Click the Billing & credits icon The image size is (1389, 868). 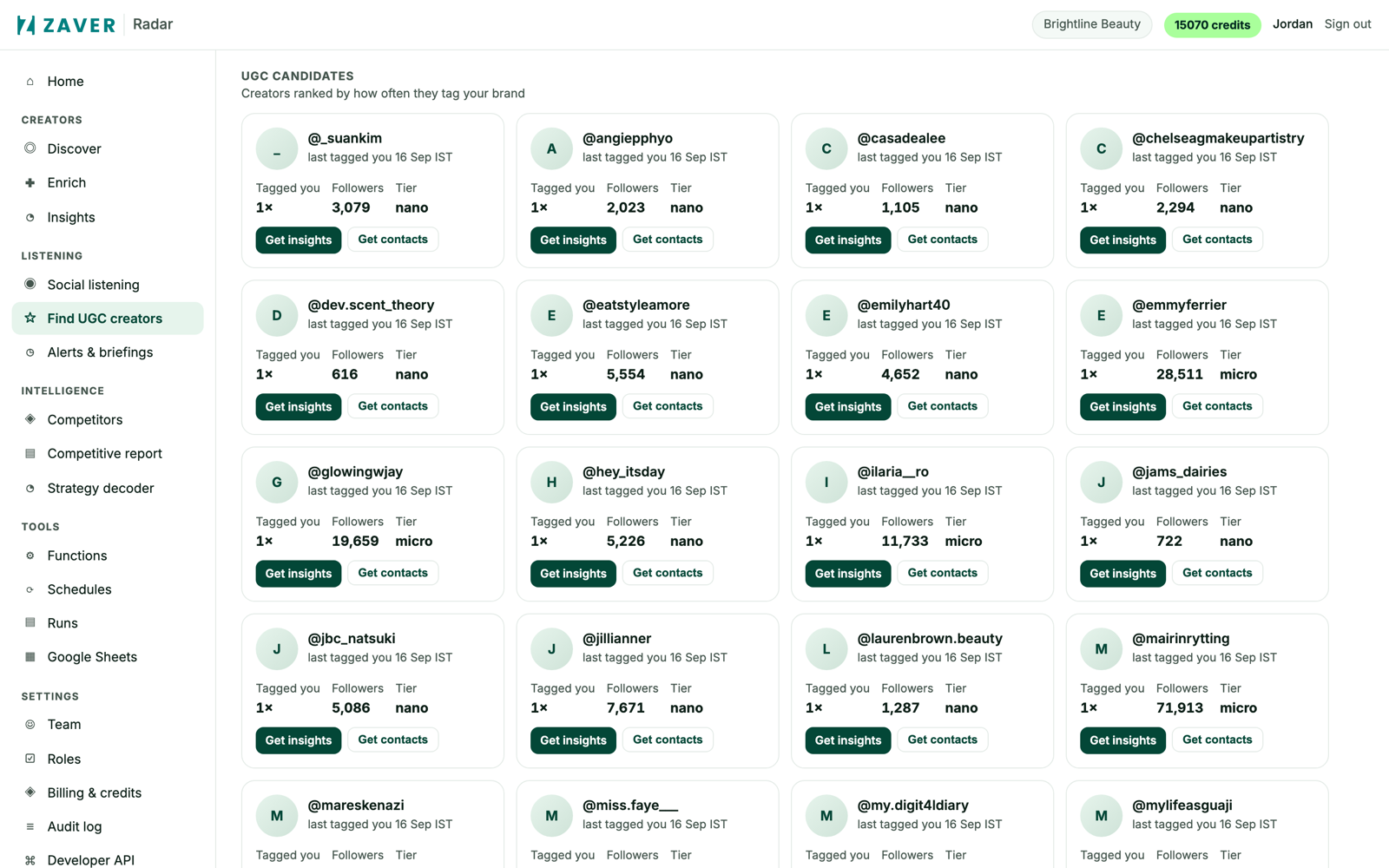click(x=30, y=792)
